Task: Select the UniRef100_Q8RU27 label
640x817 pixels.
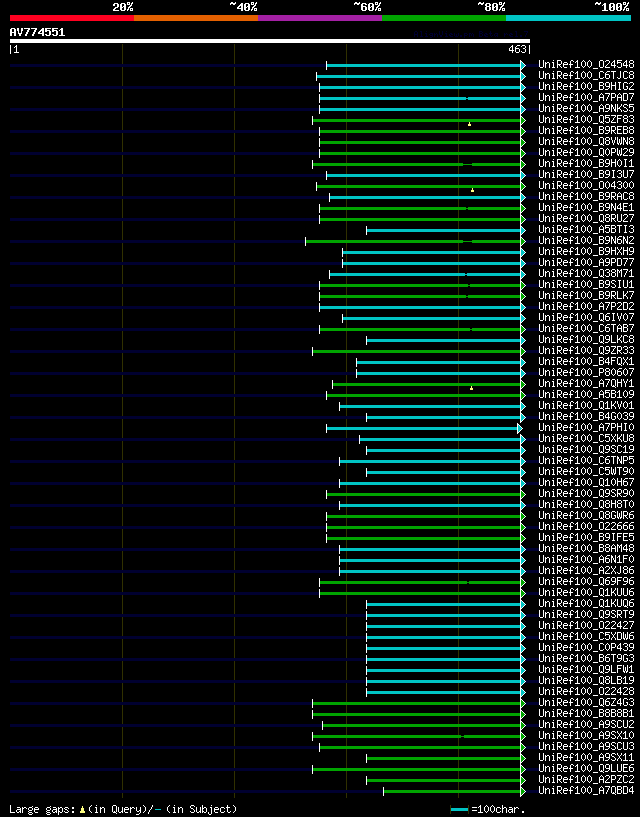Action: [586, 218]
